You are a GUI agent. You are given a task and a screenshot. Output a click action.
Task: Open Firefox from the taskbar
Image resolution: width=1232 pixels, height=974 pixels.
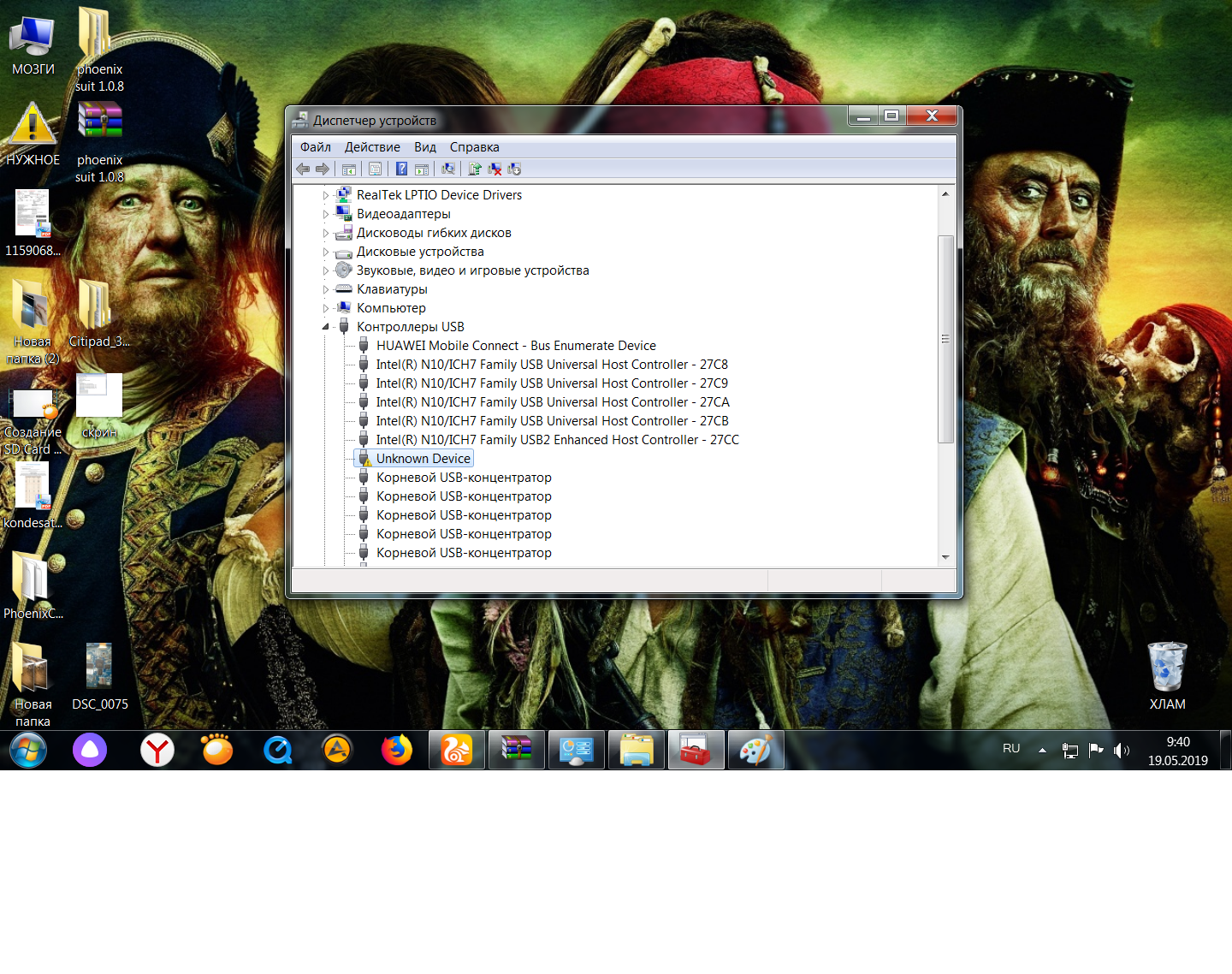coord(396,751)
